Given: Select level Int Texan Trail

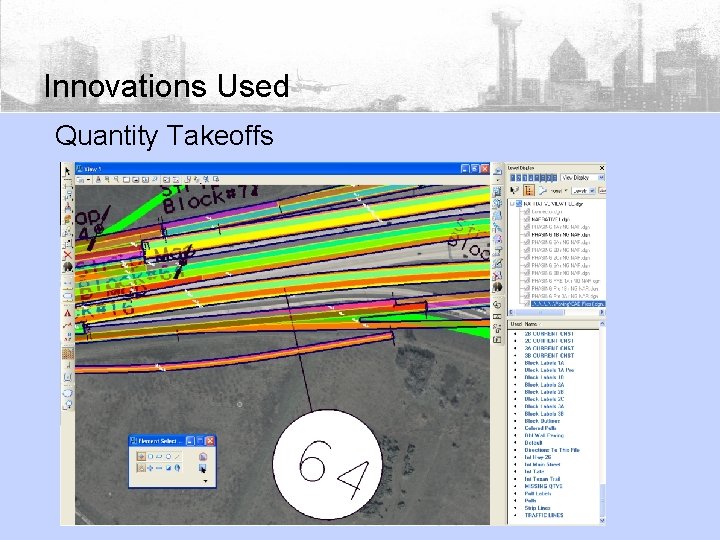Looking at the screenshot, I should [x=542, y=479].
